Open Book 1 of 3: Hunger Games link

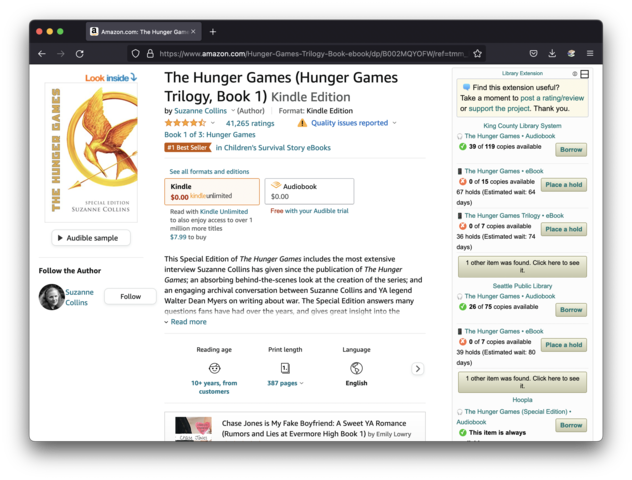210,135
